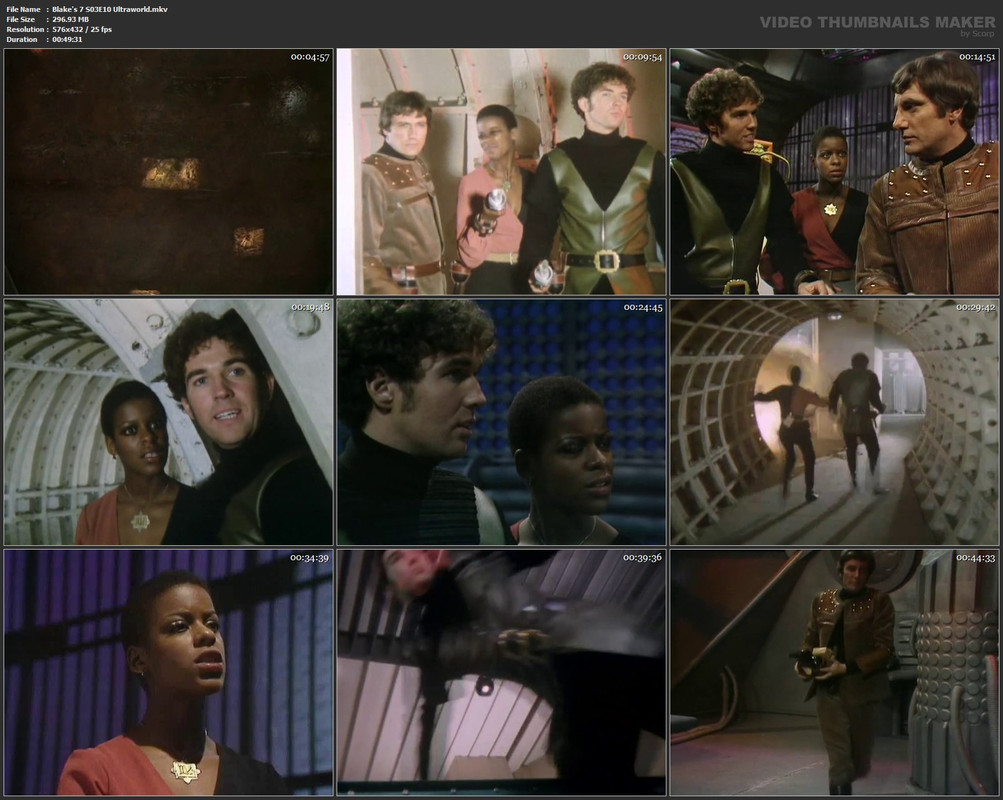This screenshot has width=1003, height=800.
Task: Select the frame stamped 00:19:48
Action: (x=168, y=422)
